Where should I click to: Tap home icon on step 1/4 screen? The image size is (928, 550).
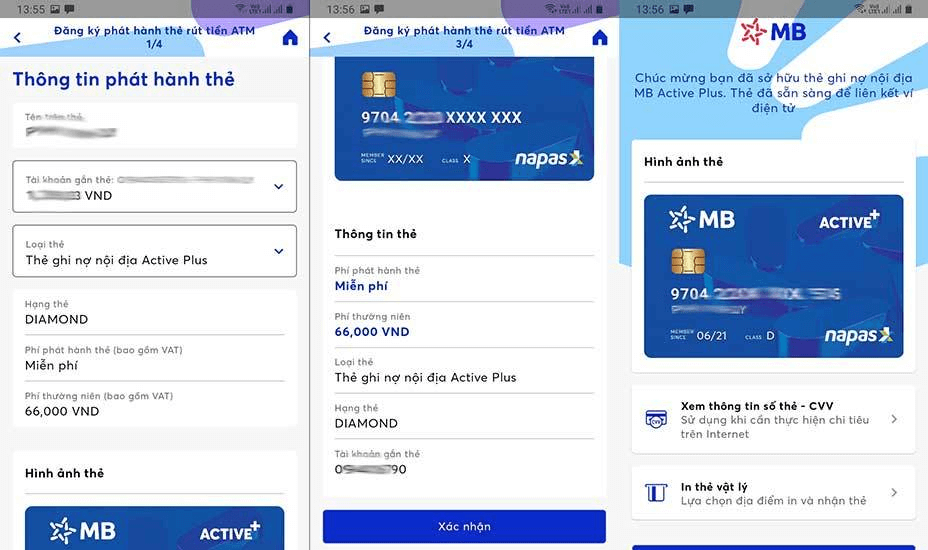click(290, 38)
